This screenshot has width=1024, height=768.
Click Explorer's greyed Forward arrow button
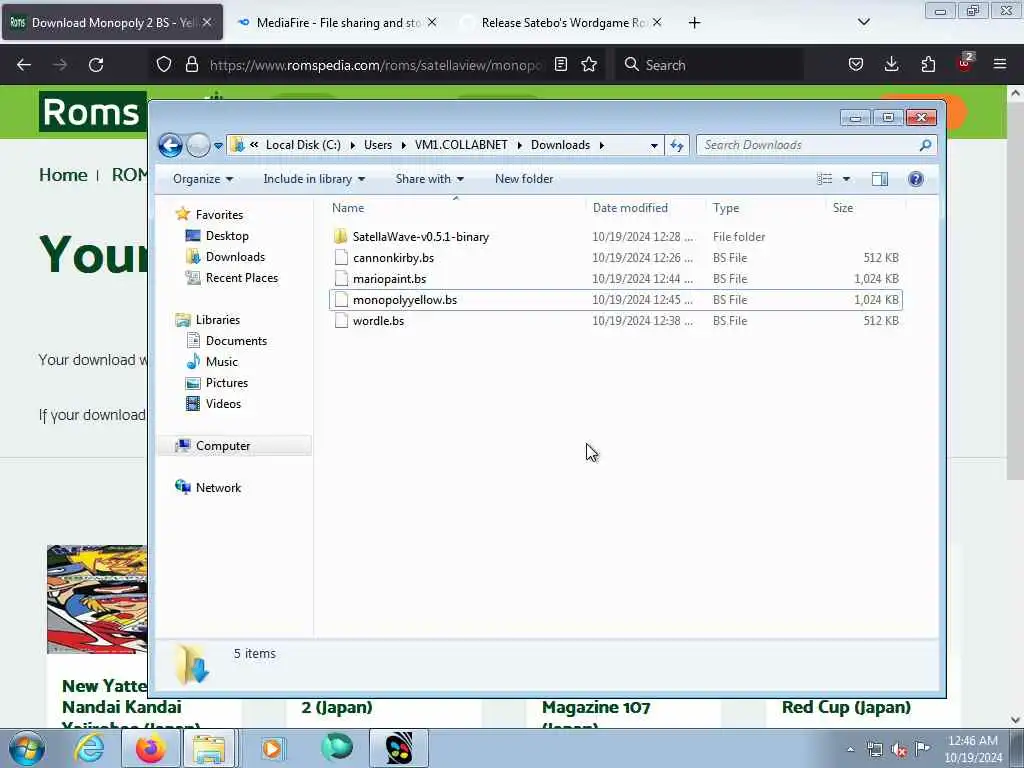tap(198, 145)
